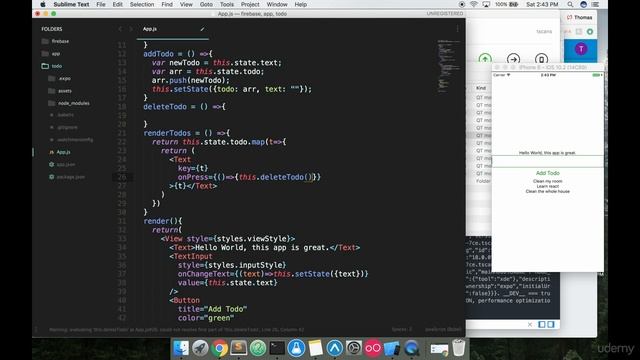Open the Wi-Fi status menu

pyautogui.click(x=474, y=4)
